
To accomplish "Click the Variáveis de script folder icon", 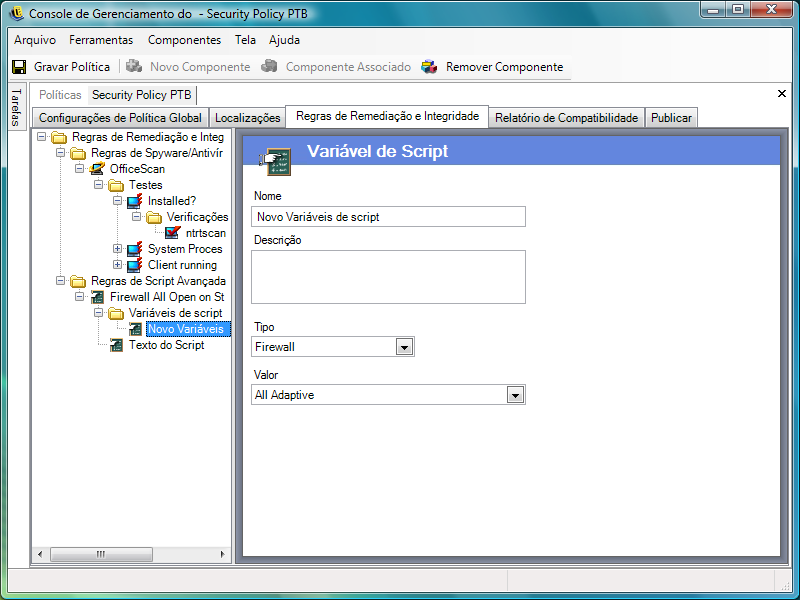I will pyautogui.click(x=116, y=313).
